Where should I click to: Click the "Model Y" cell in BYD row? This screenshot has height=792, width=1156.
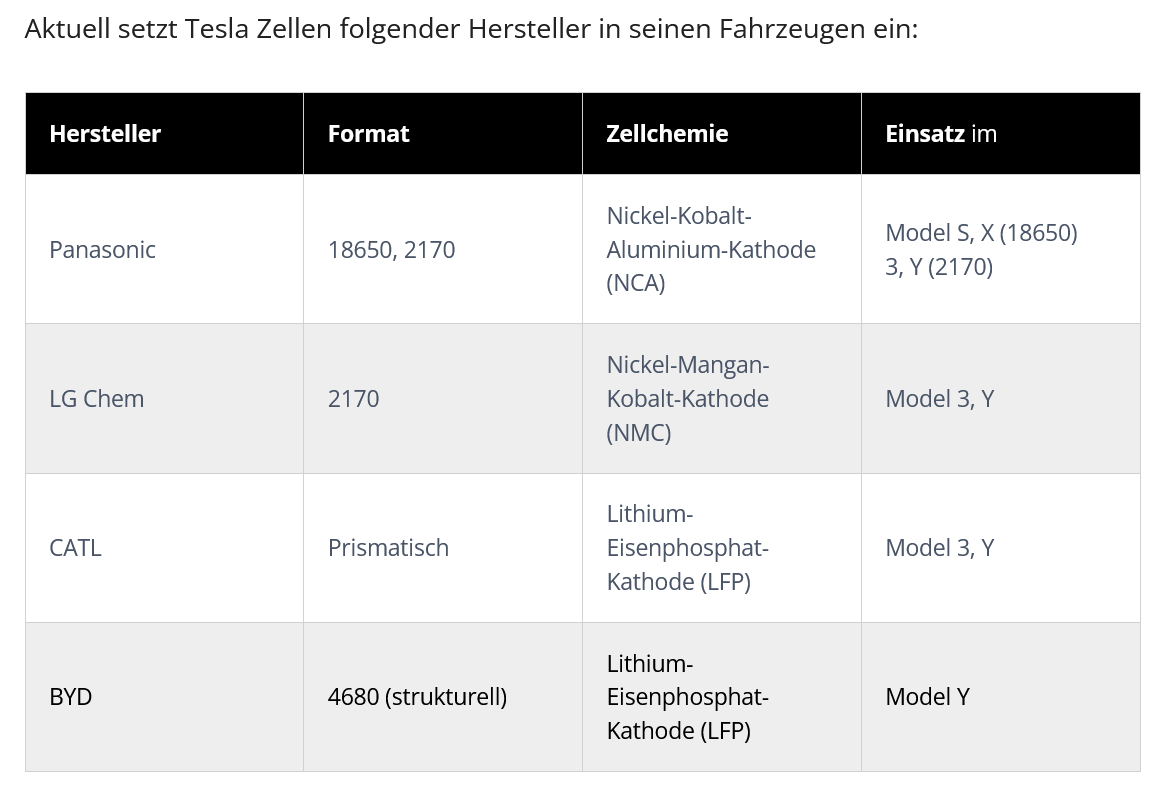tap(927, 696)
